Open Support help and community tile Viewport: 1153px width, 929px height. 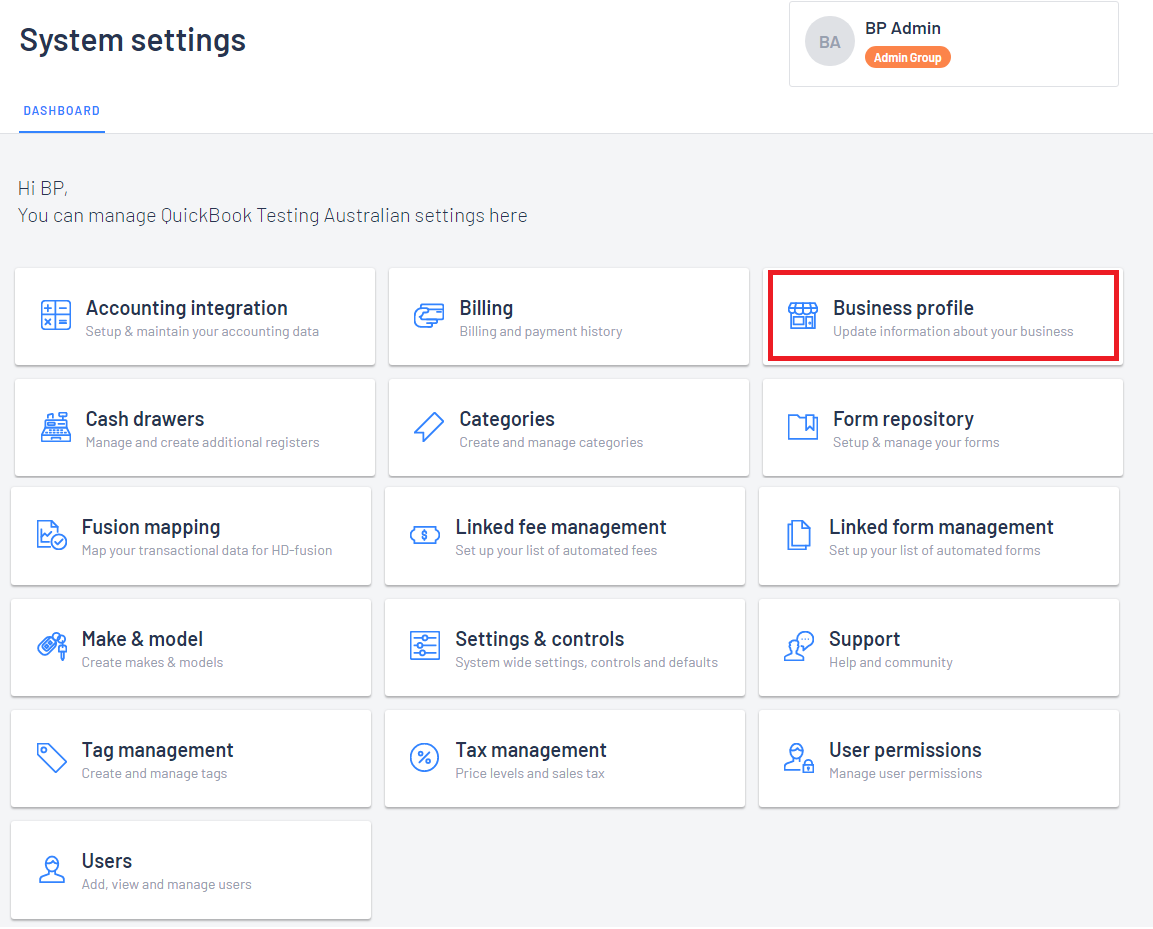(x=938, y=647)
